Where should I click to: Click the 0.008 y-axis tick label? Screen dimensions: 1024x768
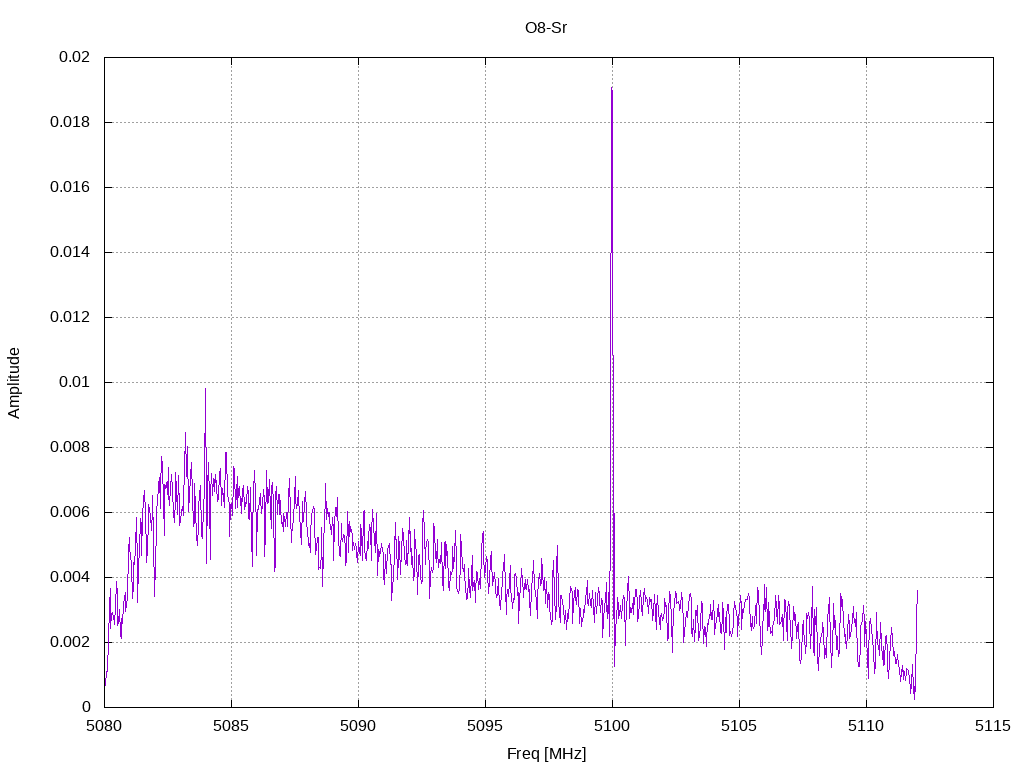71,447
